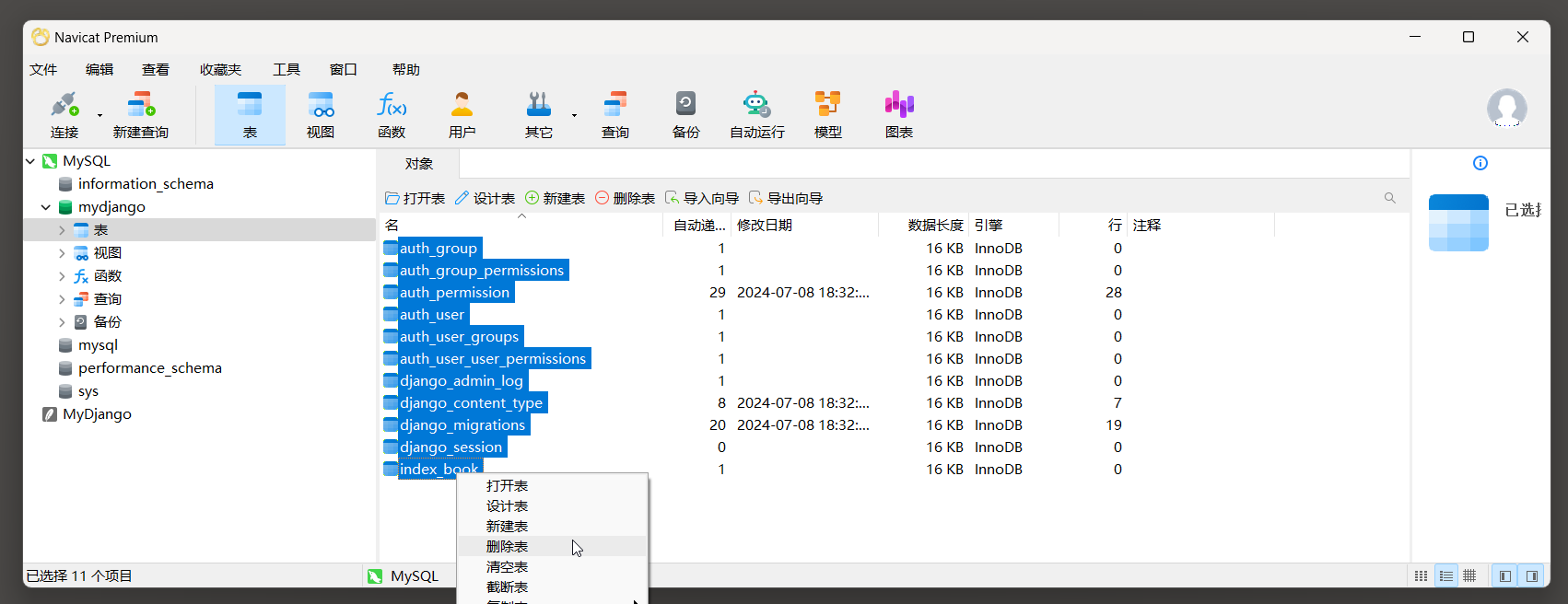Click Import Wizard (导入向导) button
The image size is (1568, 604).
click(702, 198)
